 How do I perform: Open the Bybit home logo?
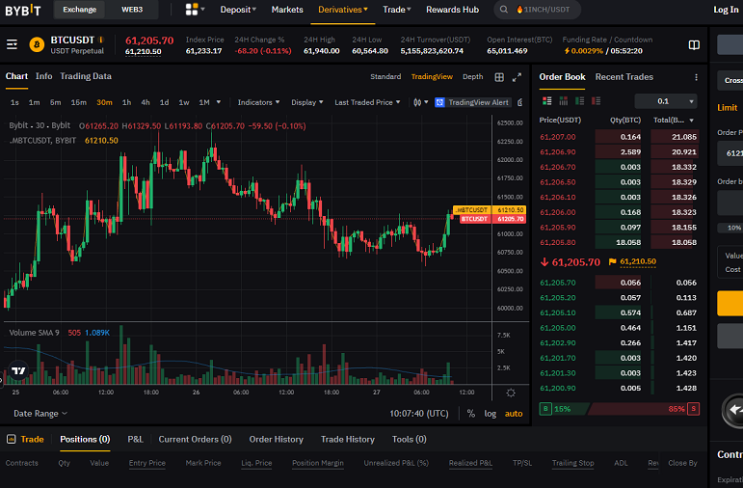(x=23, y=10)
